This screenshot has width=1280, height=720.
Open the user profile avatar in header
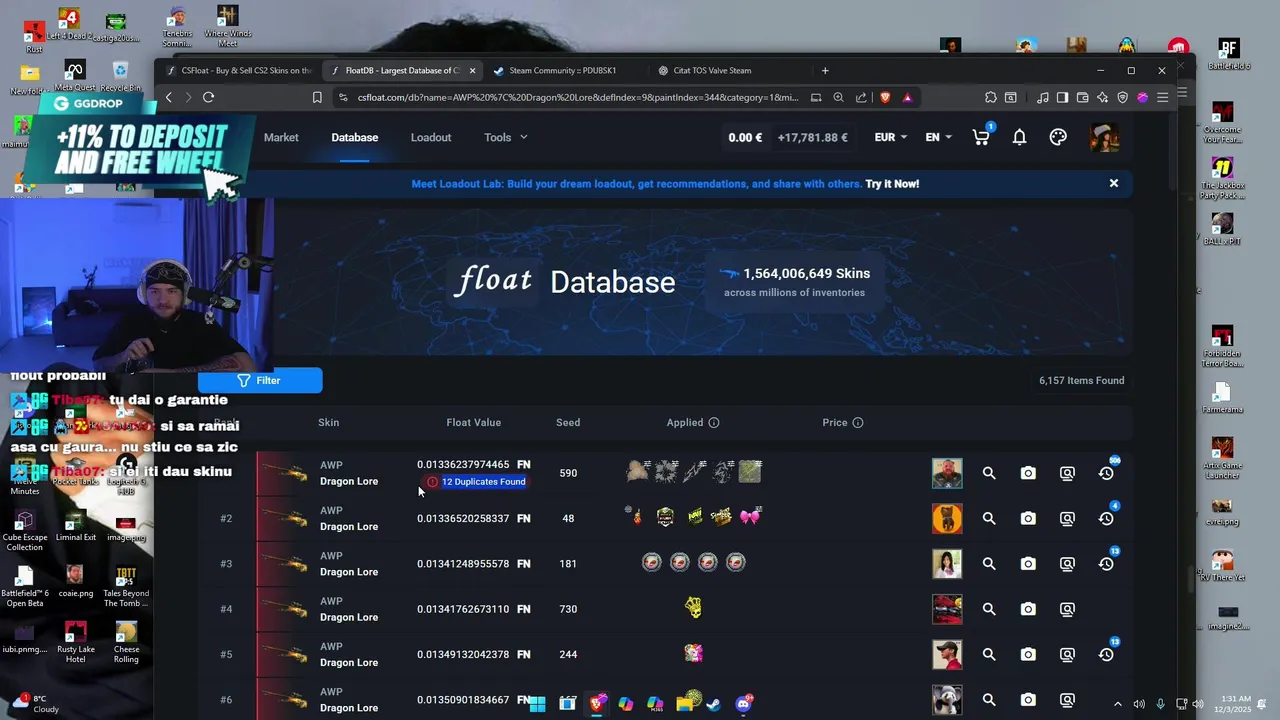coord(1104,138)
